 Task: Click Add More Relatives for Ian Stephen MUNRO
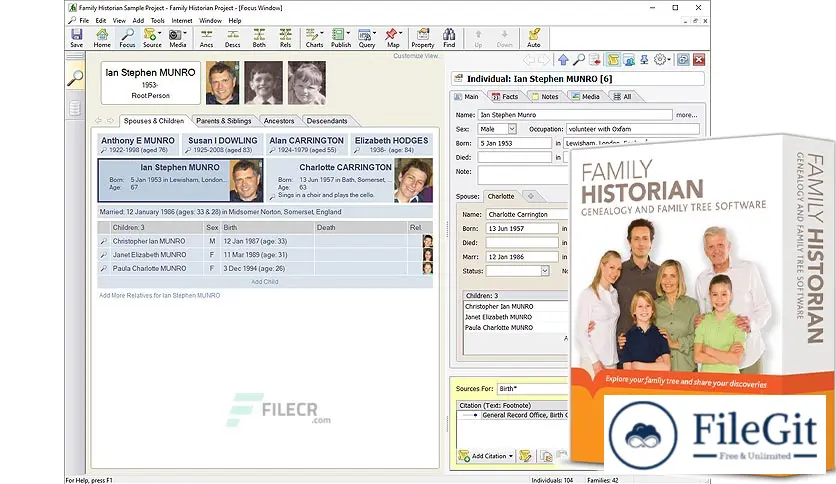pyautogui.click(x=159, y=295)
